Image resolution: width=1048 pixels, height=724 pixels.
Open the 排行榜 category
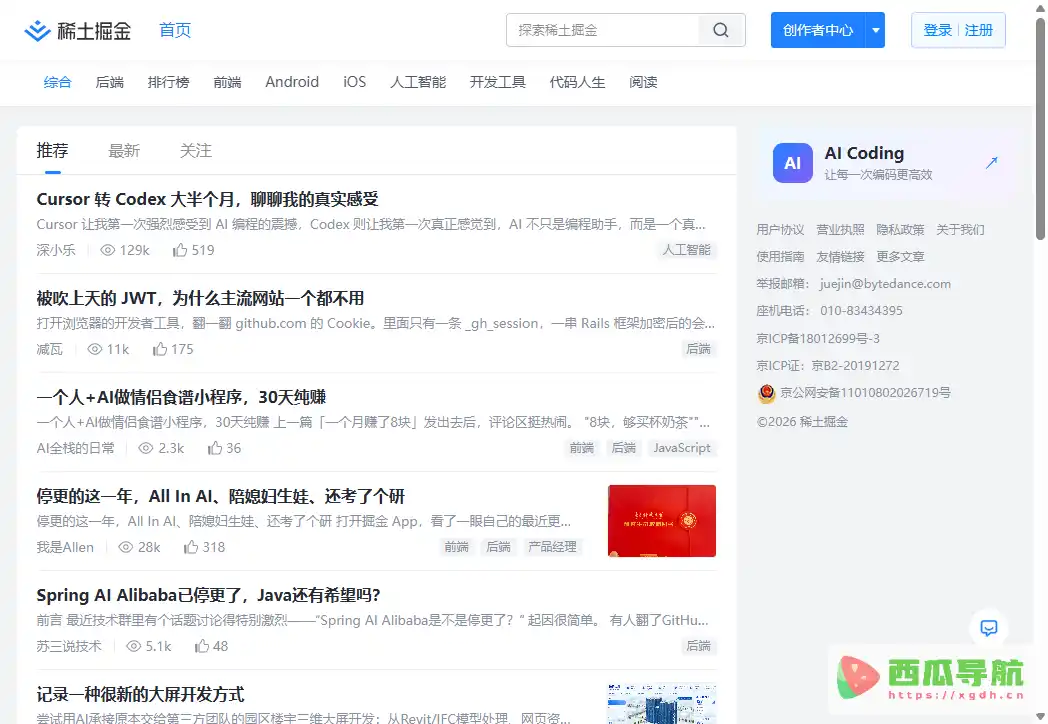point(168,82)
